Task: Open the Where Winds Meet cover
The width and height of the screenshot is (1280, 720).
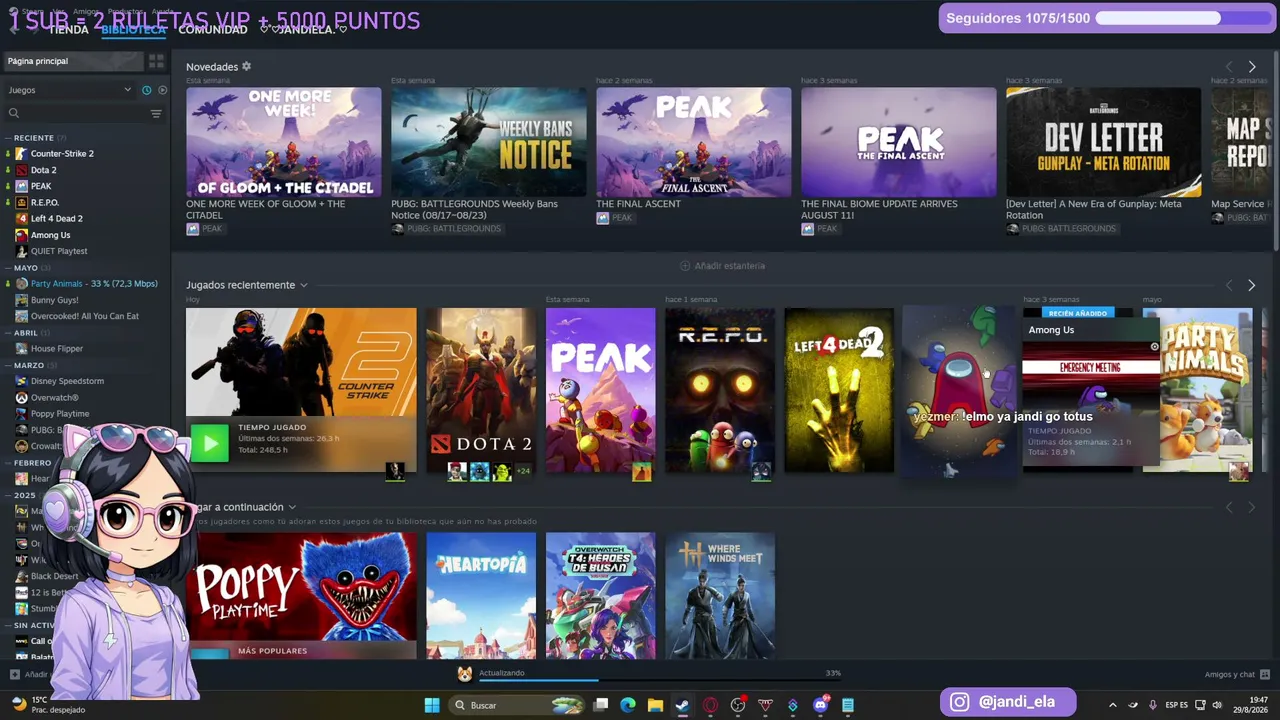Action: point(720,595)
